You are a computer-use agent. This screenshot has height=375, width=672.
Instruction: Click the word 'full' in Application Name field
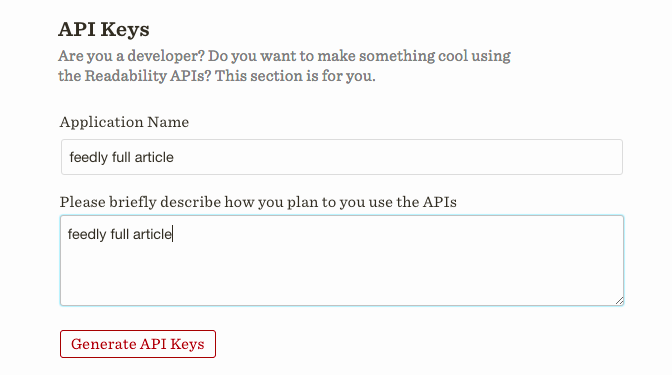tap(121, 157)
